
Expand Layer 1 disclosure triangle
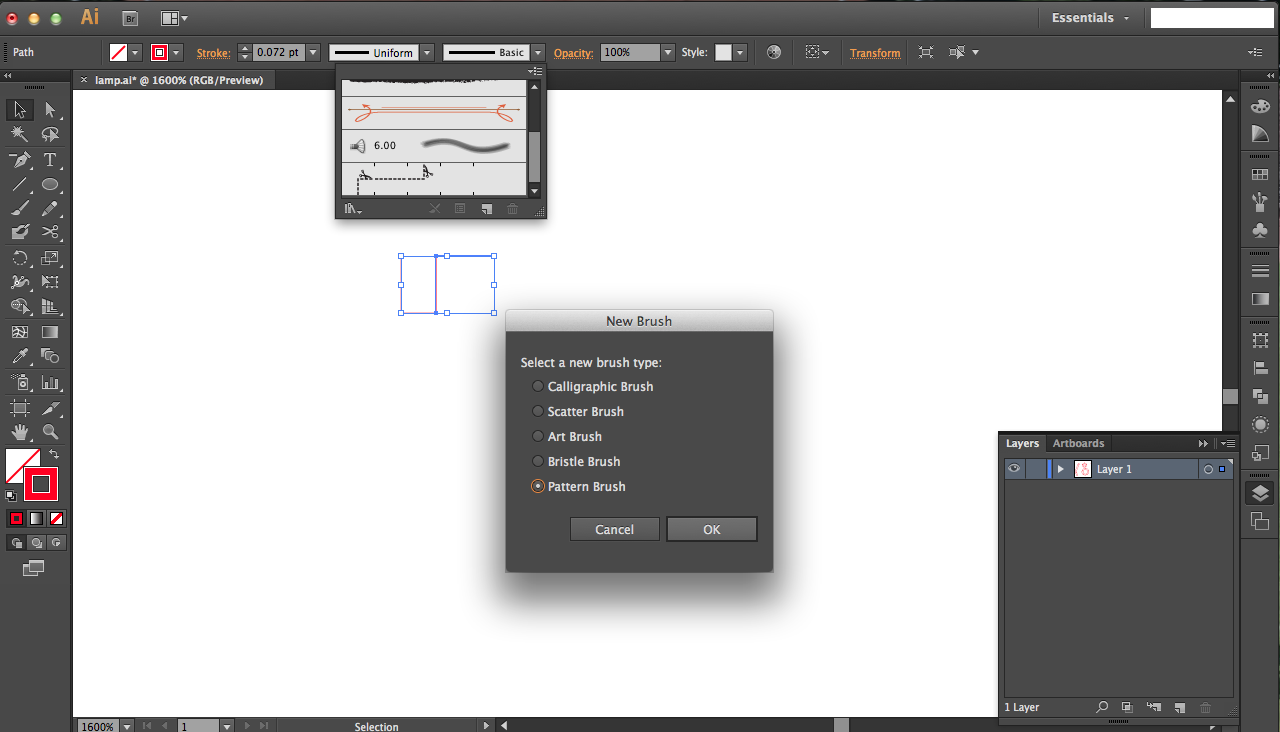pyautogui.click(x=1061, y=469)
